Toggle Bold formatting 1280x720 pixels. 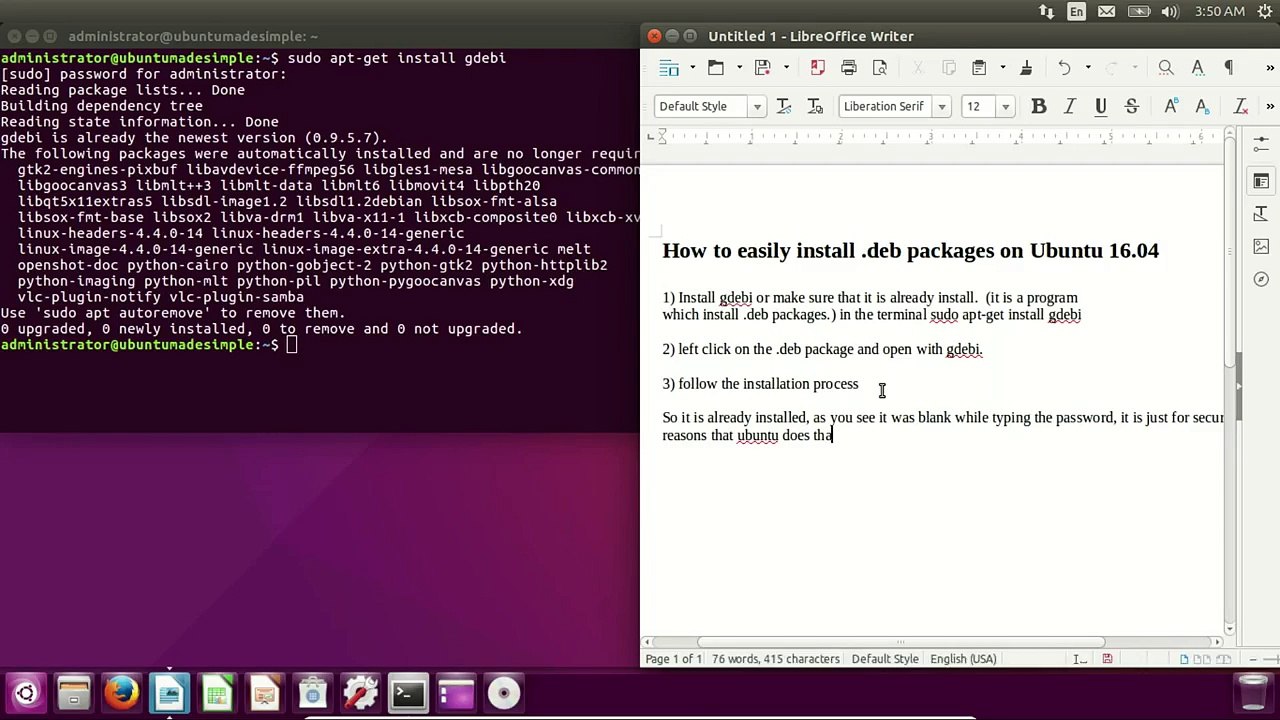pos(1039,106)
